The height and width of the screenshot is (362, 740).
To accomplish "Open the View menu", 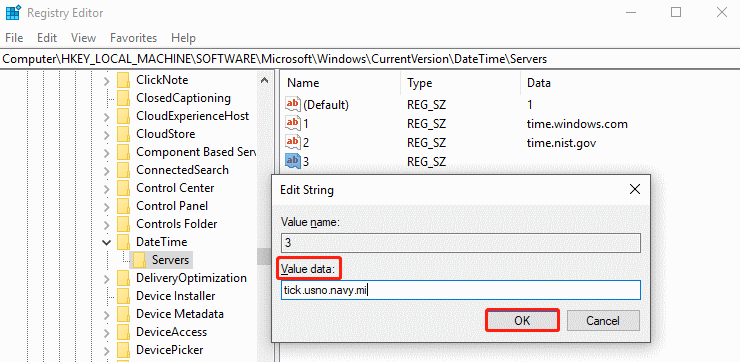I will coord(84,38).
